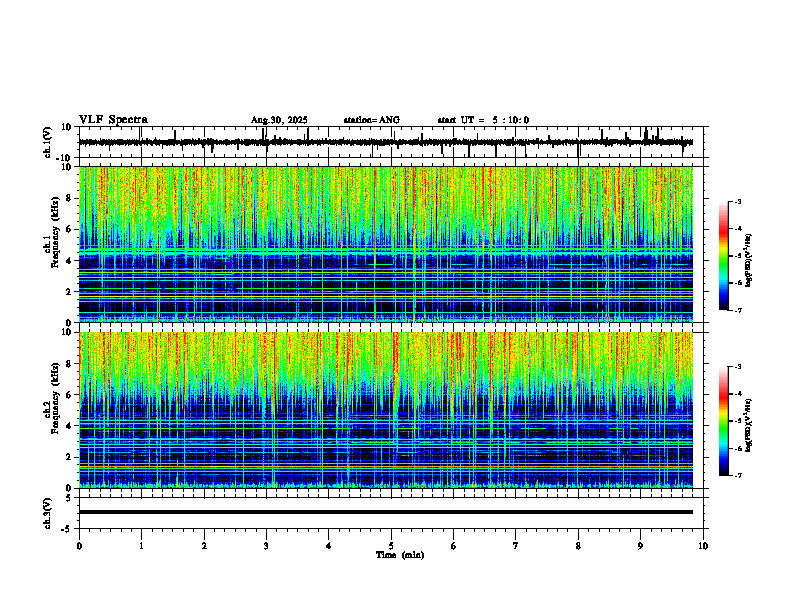The height and width of the screenshot is (612, 792).
Task: Click time axis tick label "1"
Action: coord(141,546)
